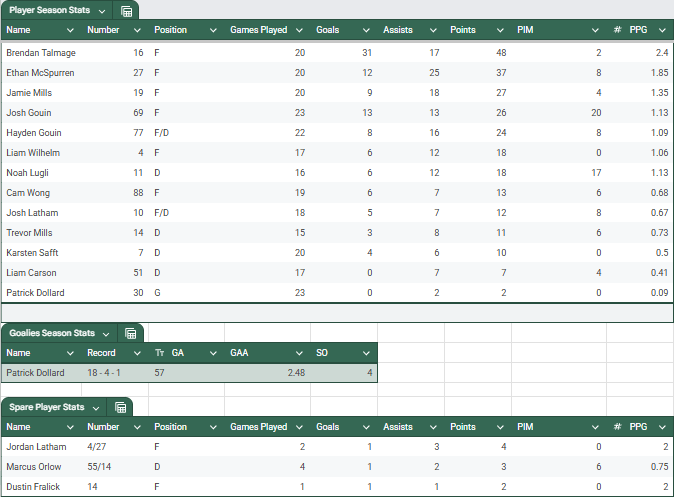Open Player Season Stats table view icon
This screenshot has width=674, height=497.
[126, 11]
